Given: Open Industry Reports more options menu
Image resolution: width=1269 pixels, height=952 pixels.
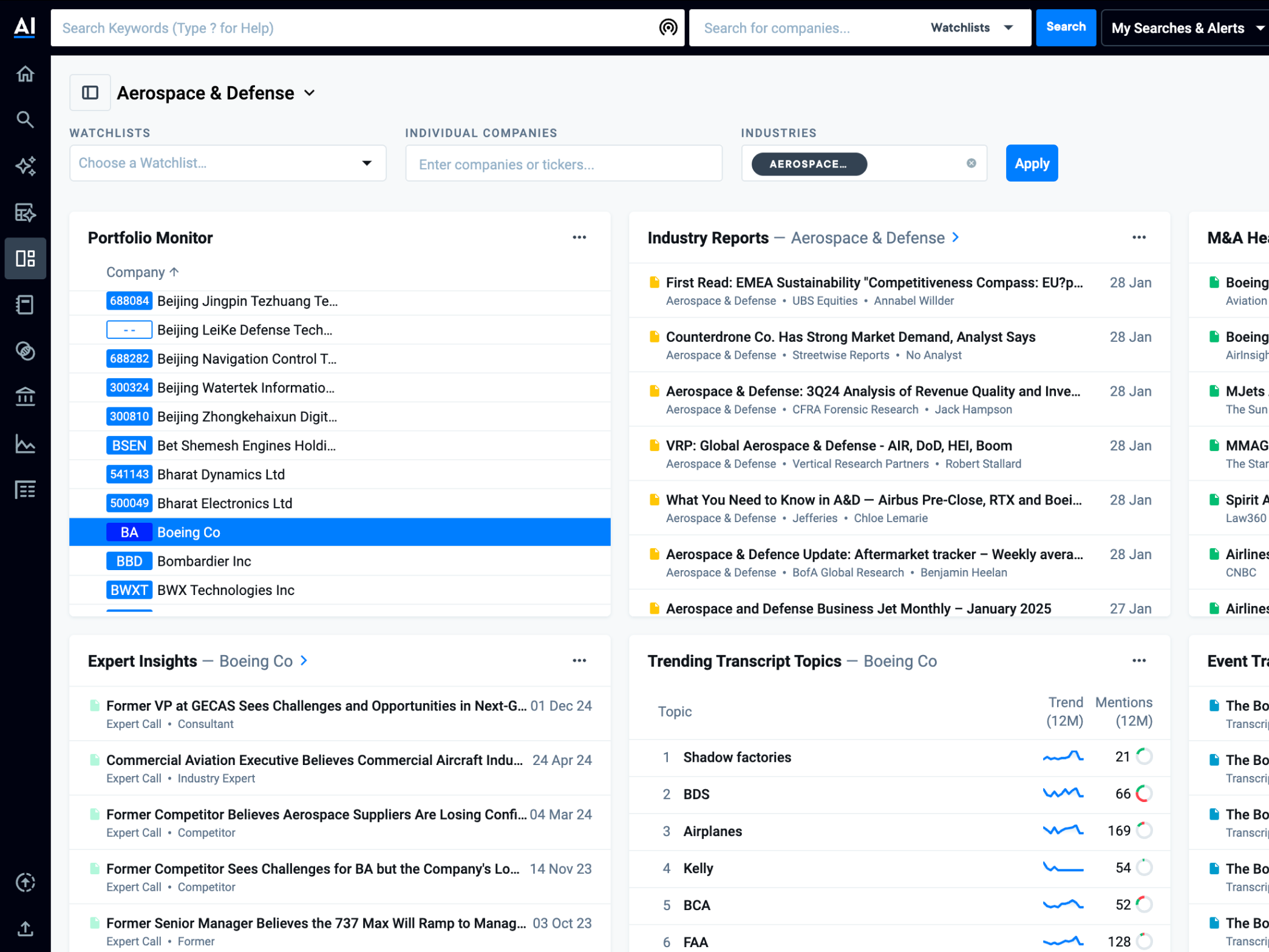Looking at the screenshot, I should click(1139, 237).
